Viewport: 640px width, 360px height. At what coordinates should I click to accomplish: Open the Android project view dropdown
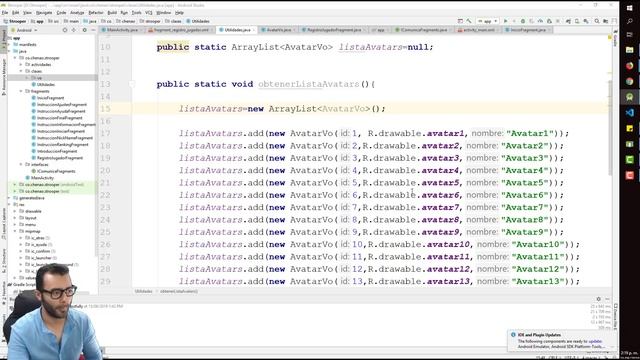click(24, 30)
